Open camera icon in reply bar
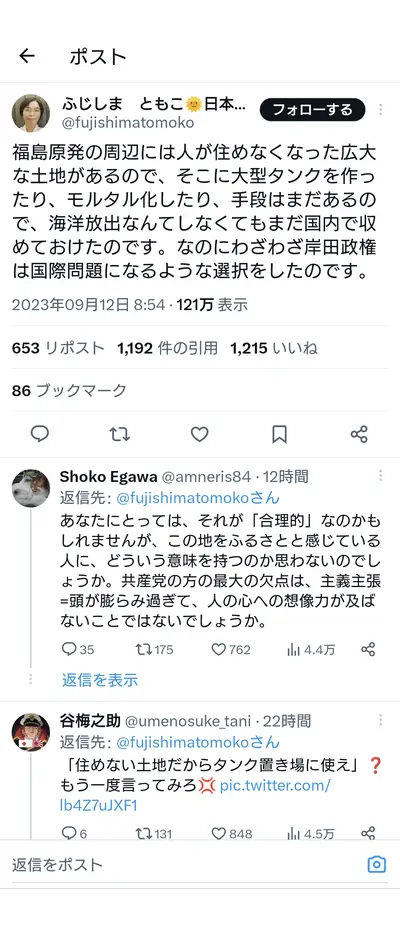Screen dimensions: 400x934 pyautogui.click(x=376, y=864)
